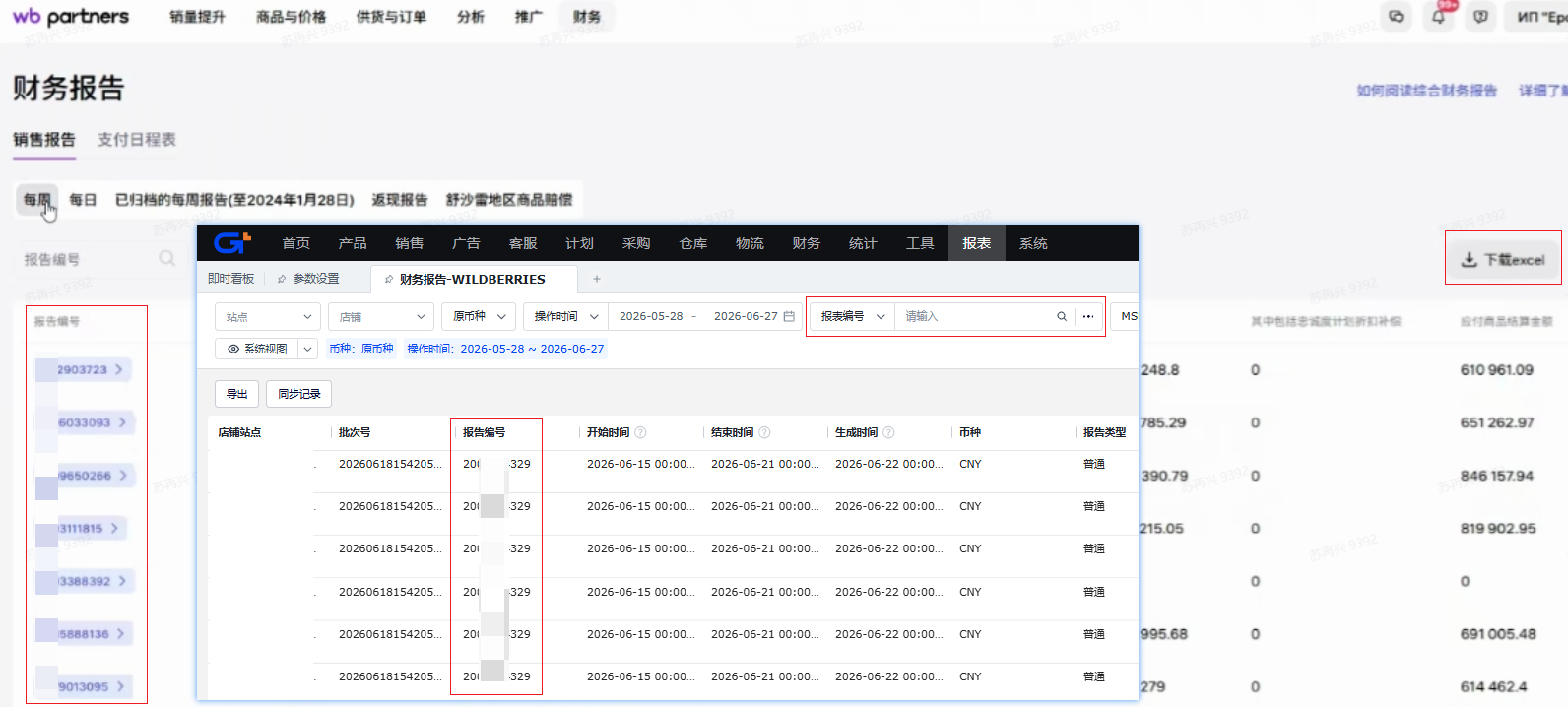Open the 系统 menu
1568x707 pixels.
pos(1033,243)
